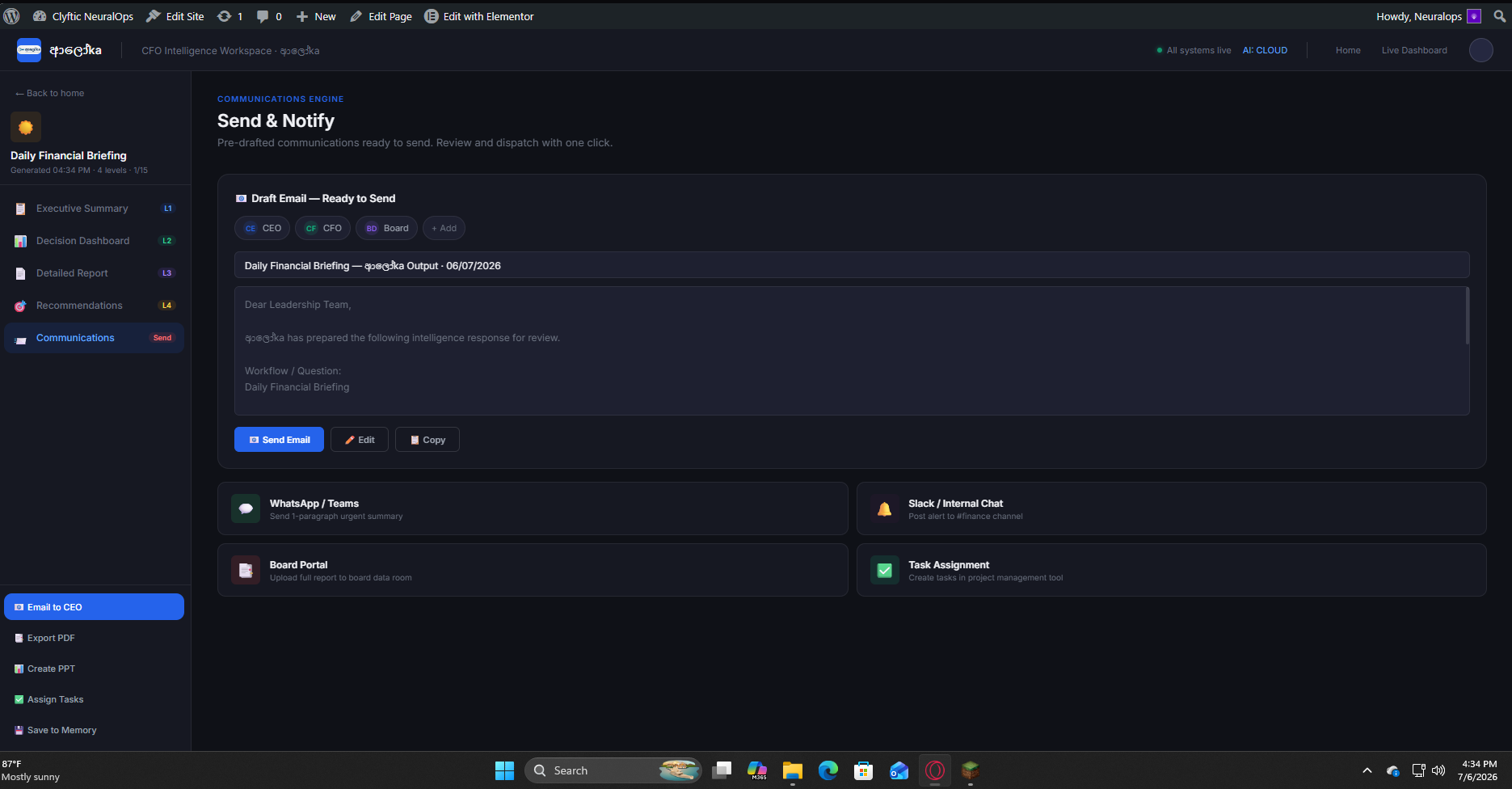The height and width of the screenshot is (789, 1512).
Task: Select Communications sidebar item
Action: click(x=95, y=338)
